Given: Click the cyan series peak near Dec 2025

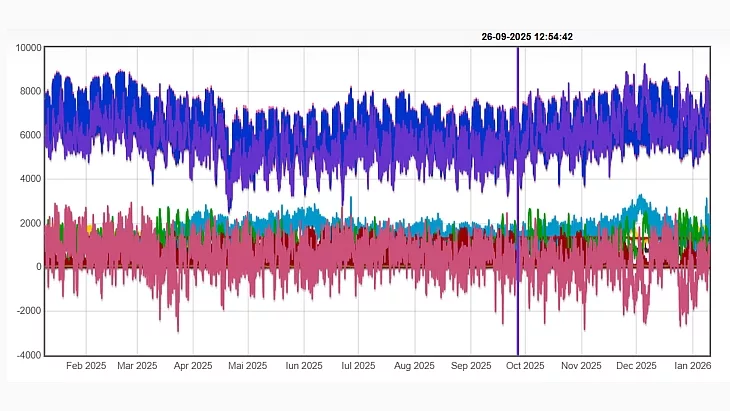Looking at the screenshot, I should point(640,198).
